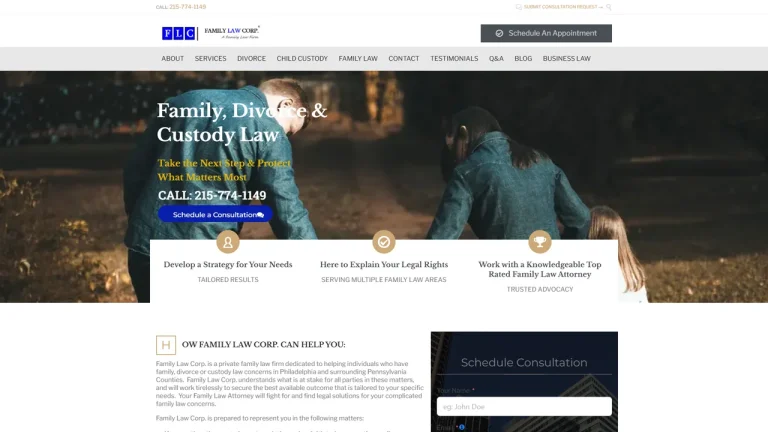Open the Testimonials page
The height and width of the screenshot is (432, 768).
click(x=454, y=58)
